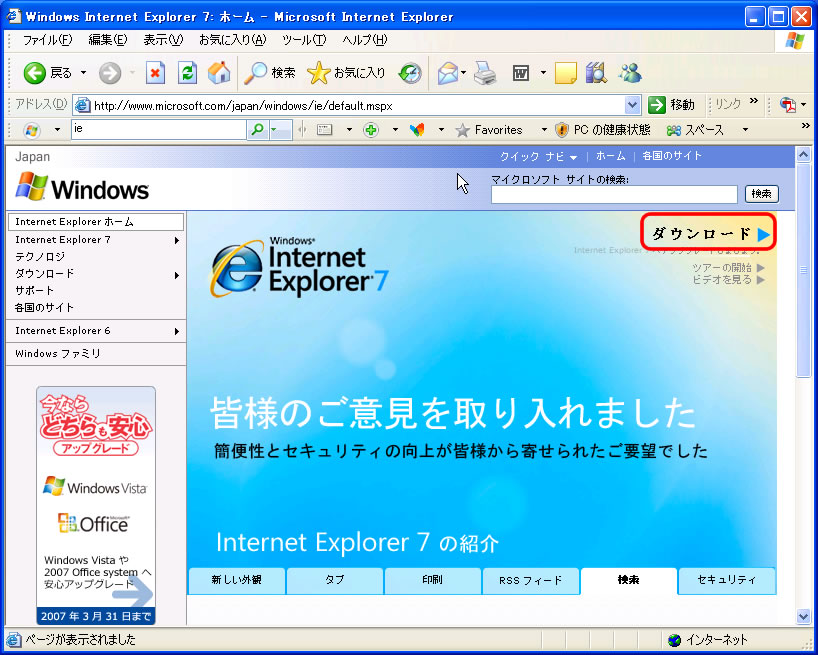818x655 pixels.
Task: Select the タブ tab
Action: [x=334, y=580]
